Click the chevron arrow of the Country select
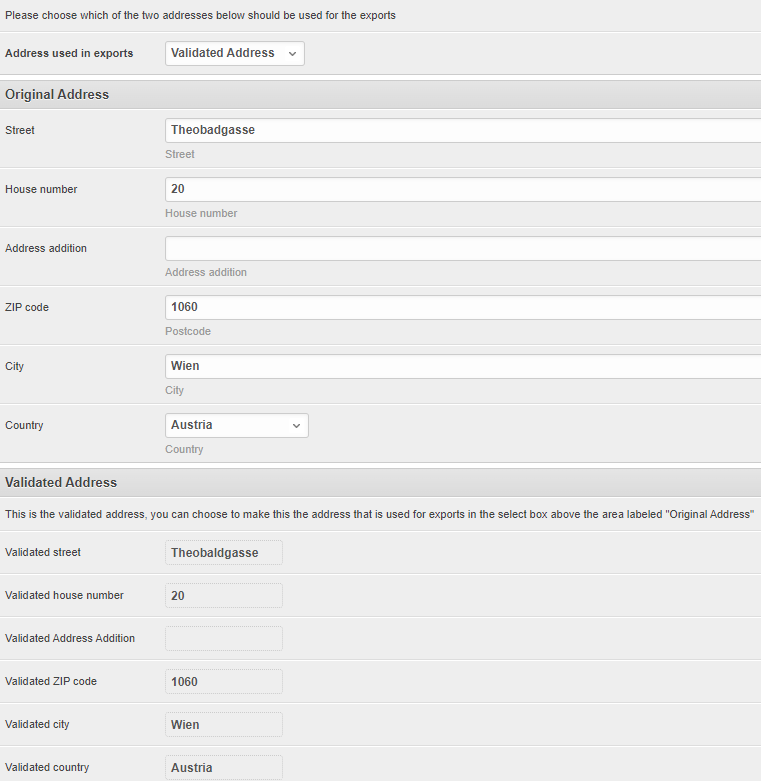Screen dimensions: 761x781 (296, 426)
